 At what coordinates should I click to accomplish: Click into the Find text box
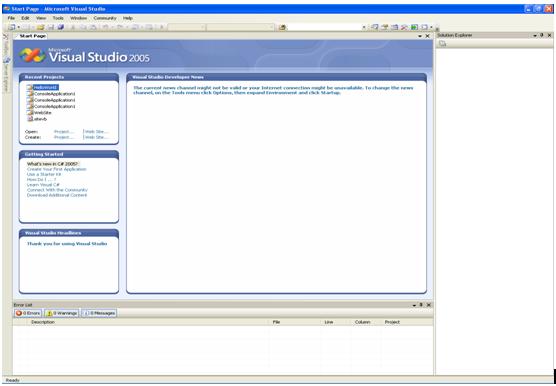coord(324,27)
